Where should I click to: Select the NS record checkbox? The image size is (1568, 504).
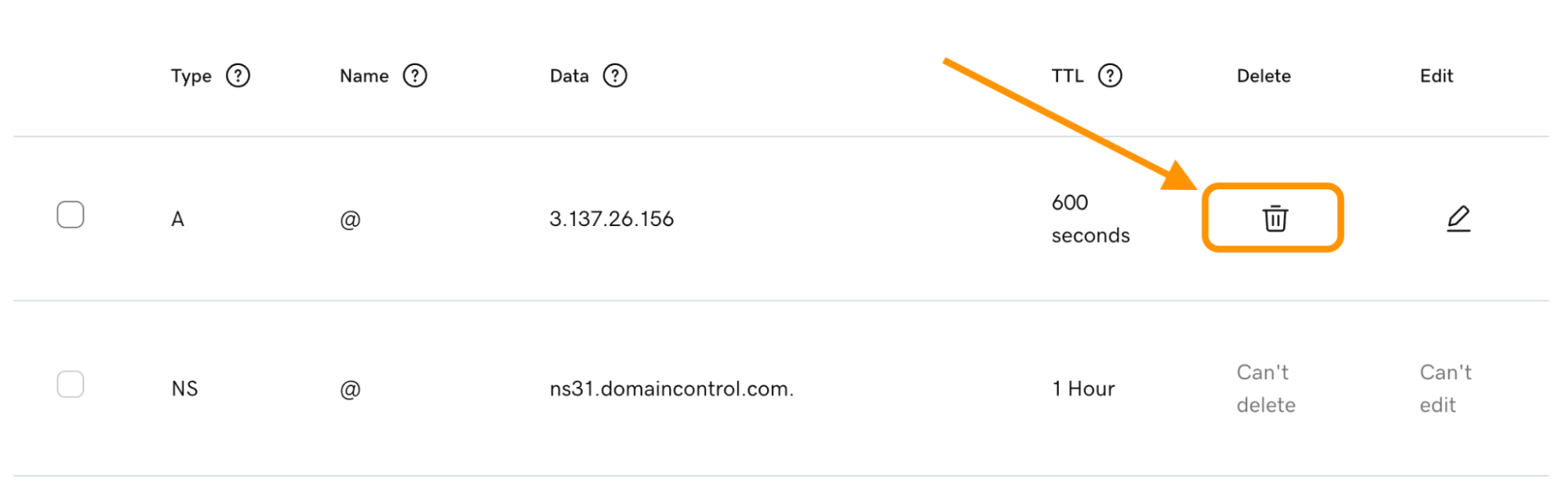point(71,384)
